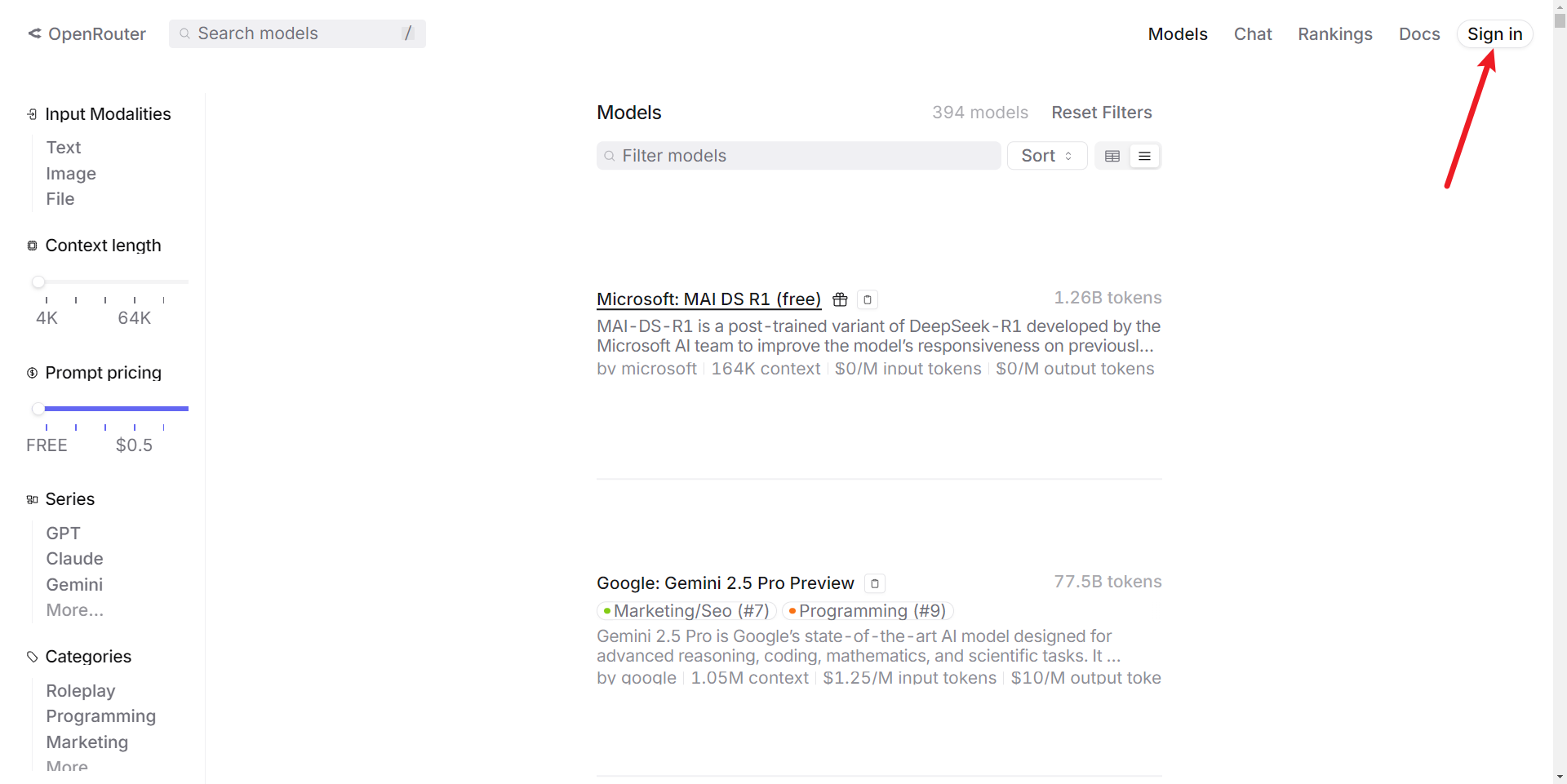Open the Microsoft: MAI DS R1 (free) link
The width and height of the screenshot is (1567, 784).
pyautogui.click(x=708, y=299)
